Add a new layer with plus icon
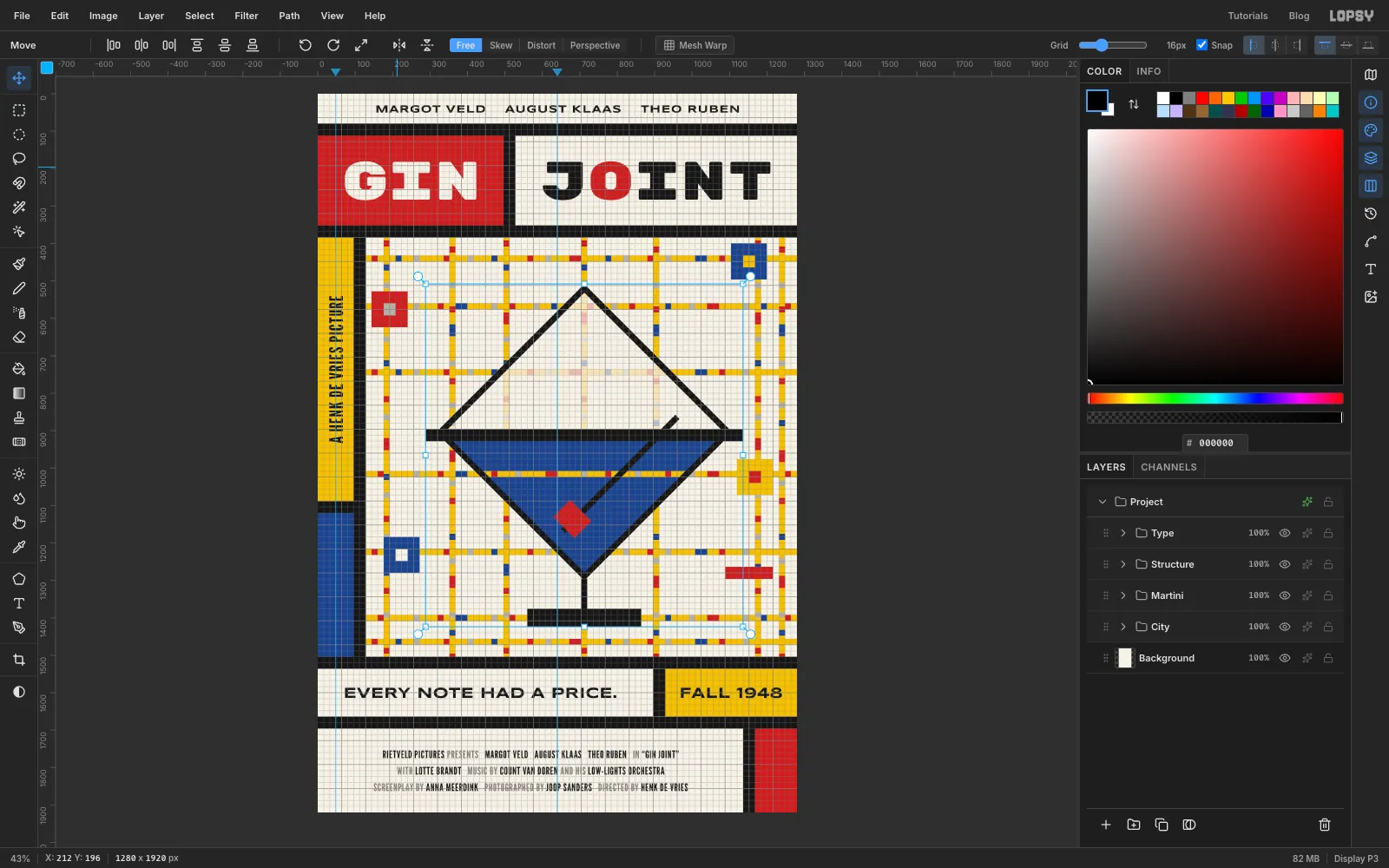Screen dimensions: 1389x868 (x=1106, y=825)
